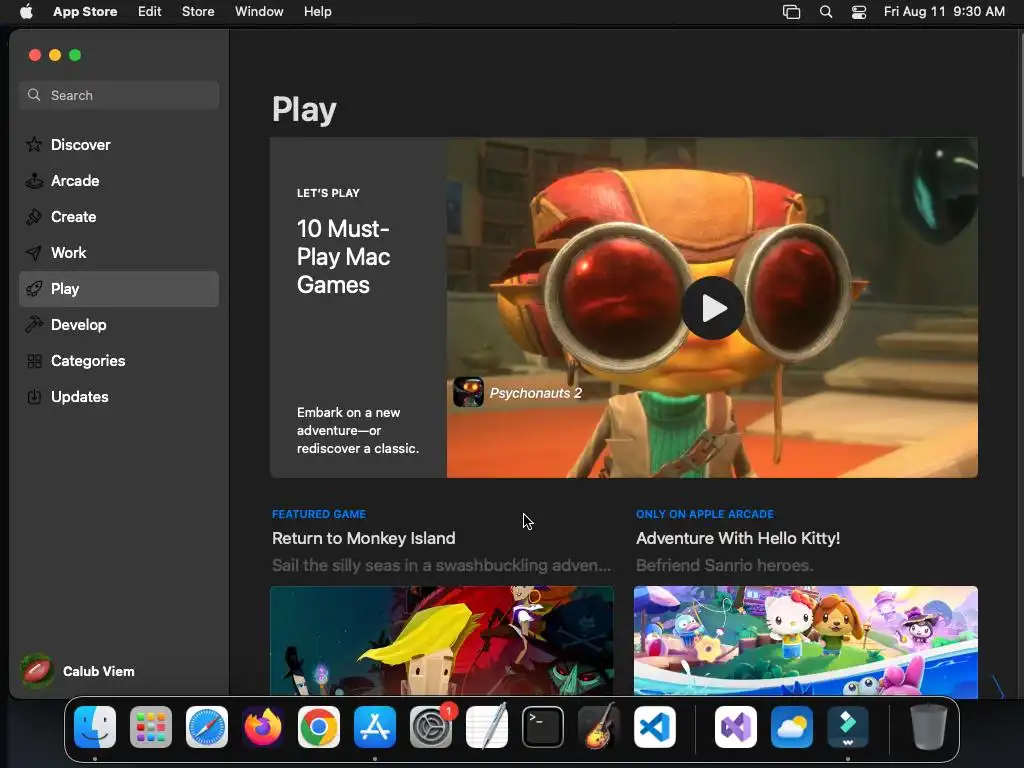Open the cloud weather app in Dock

(792, 727)
